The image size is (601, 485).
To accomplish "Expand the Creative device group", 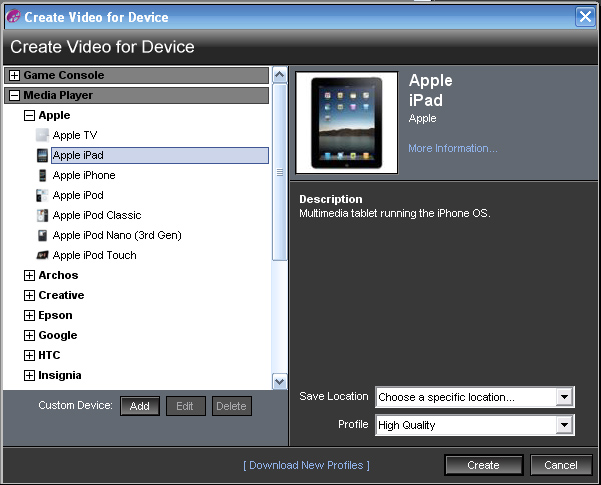I will [x=29, y=295].
